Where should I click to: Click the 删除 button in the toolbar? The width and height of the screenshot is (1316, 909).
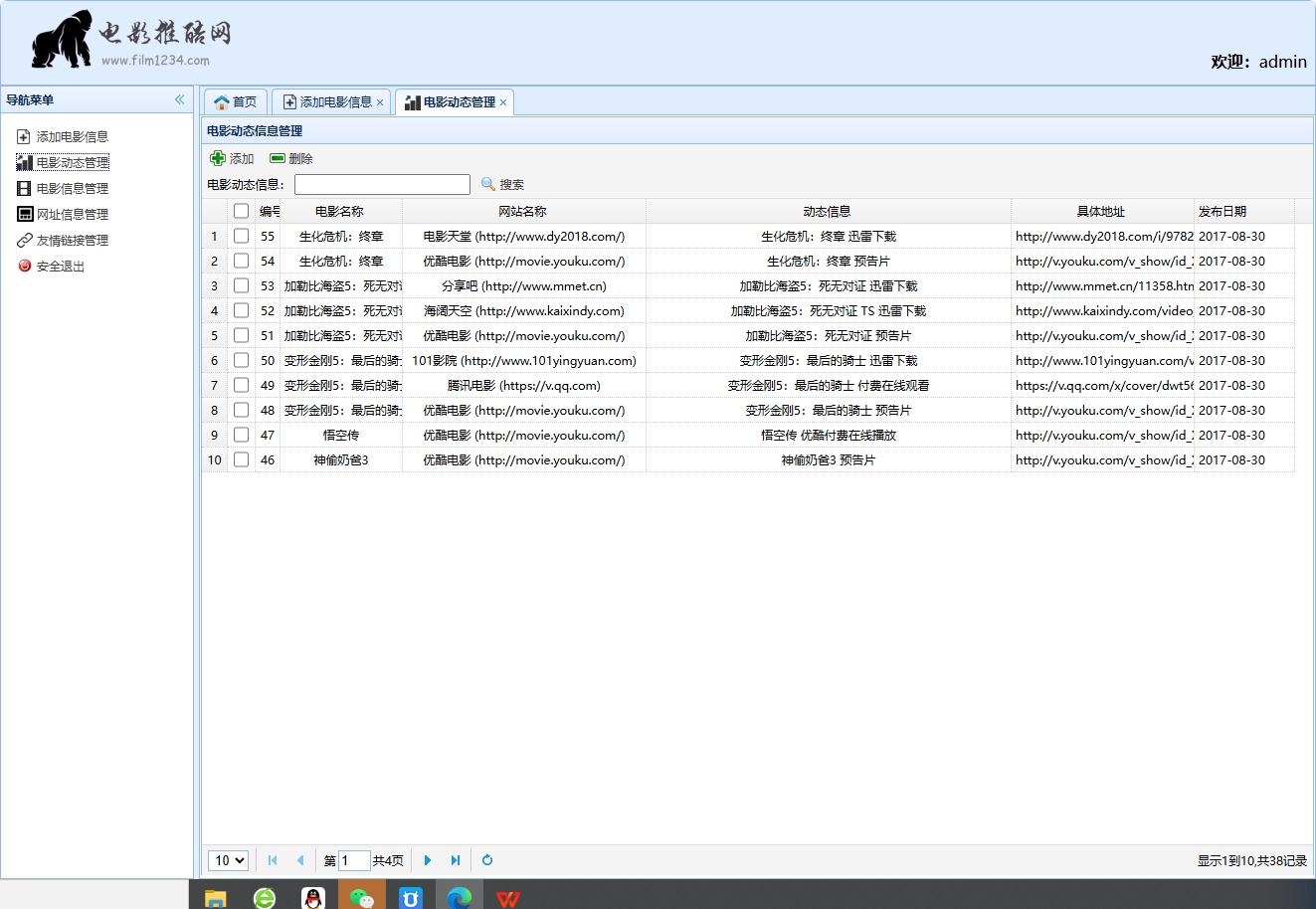pyautogui.click(x=291, y=158)
